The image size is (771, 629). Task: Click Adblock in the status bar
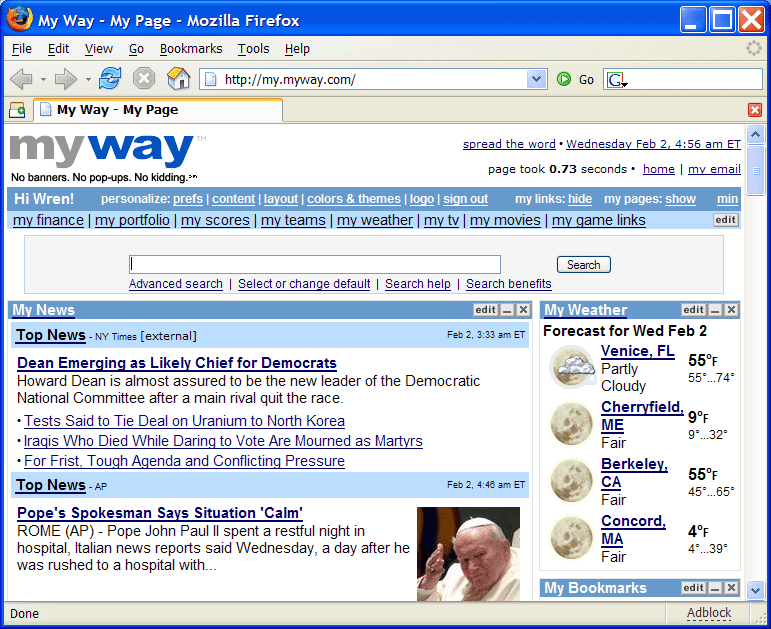(x=709, y=613)
